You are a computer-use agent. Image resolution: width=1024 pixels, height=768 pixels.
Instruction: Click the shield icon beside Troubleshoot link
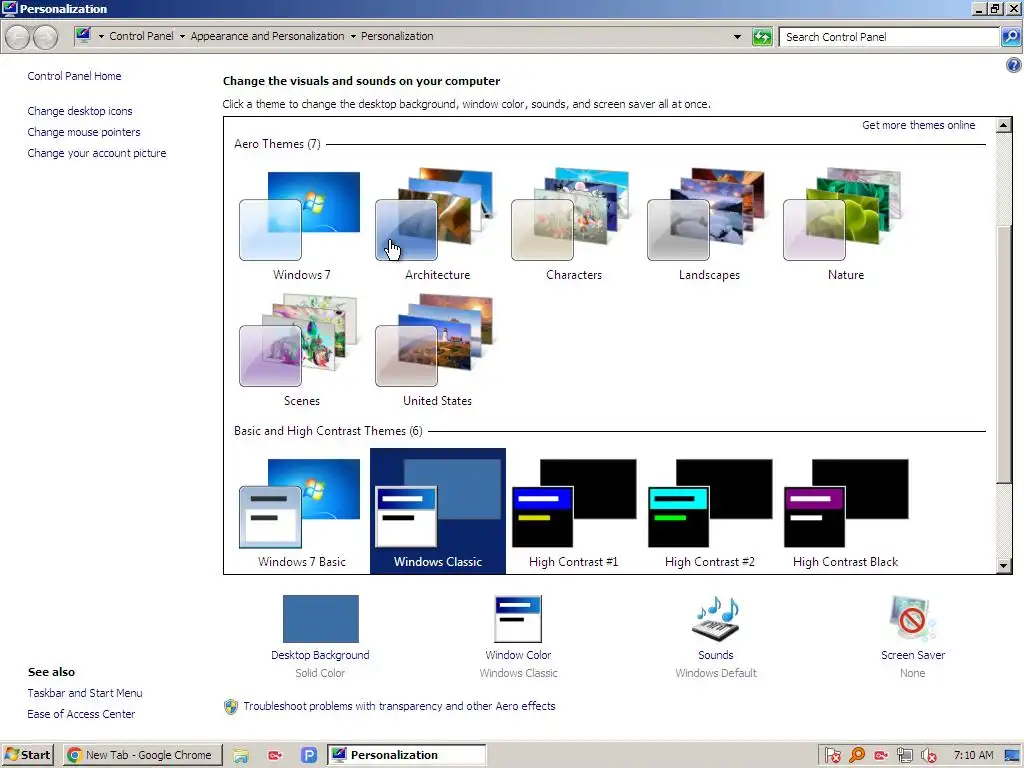[x=231, y=707]
